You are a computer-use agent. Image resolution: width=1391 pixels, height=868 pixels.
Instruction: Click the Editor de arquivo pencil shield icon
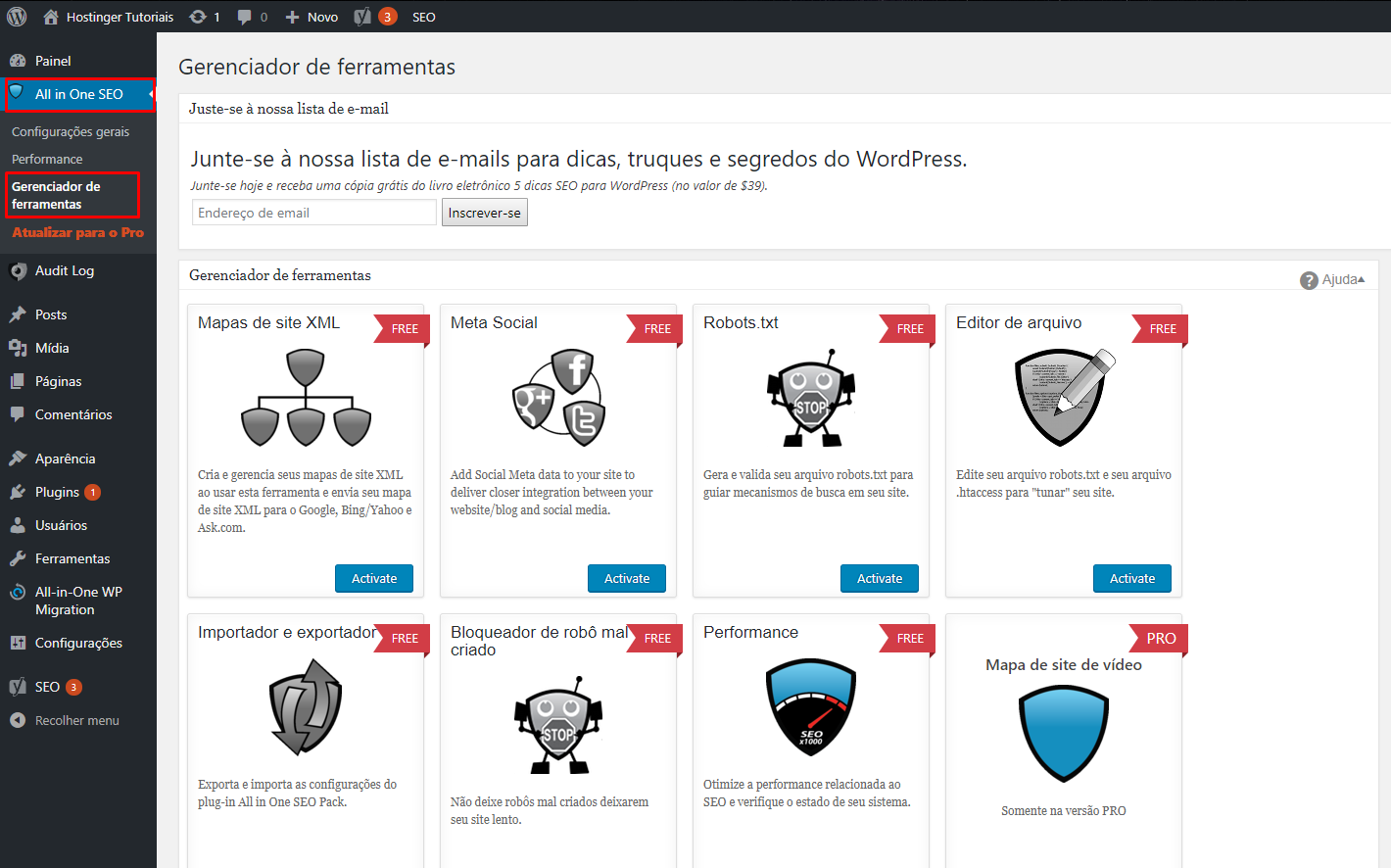click(x=1065, y=397)
